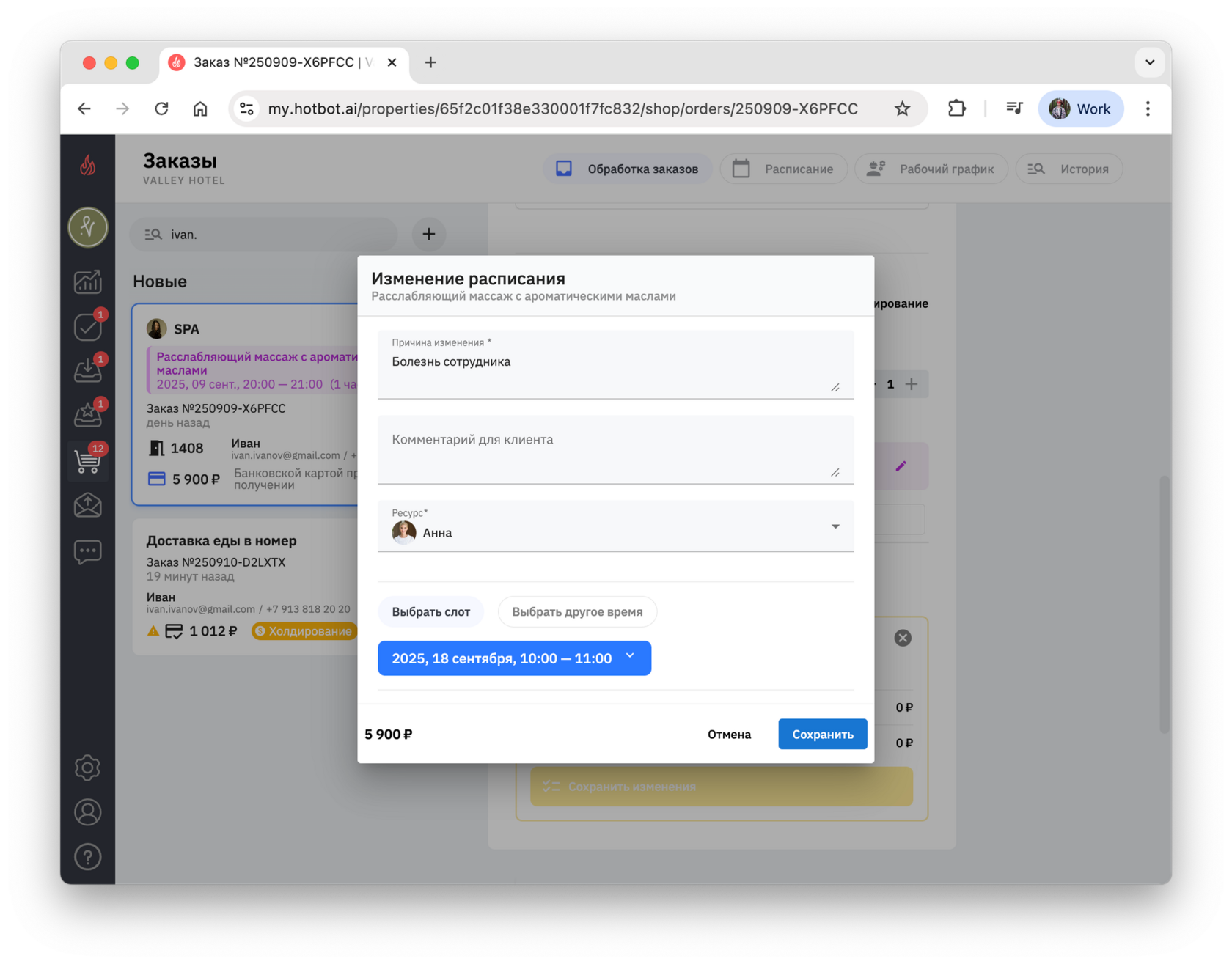This screenshot has height=964, width=1232.
Task: Close the yellow panel with X icon
Action: (903, 638)
